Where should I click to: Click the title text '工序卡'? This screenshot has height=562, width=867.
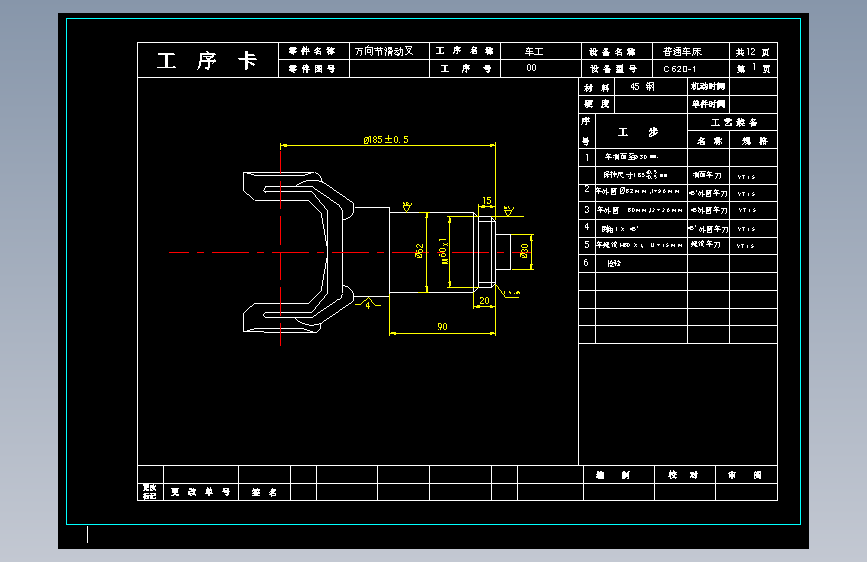point(207,60)
